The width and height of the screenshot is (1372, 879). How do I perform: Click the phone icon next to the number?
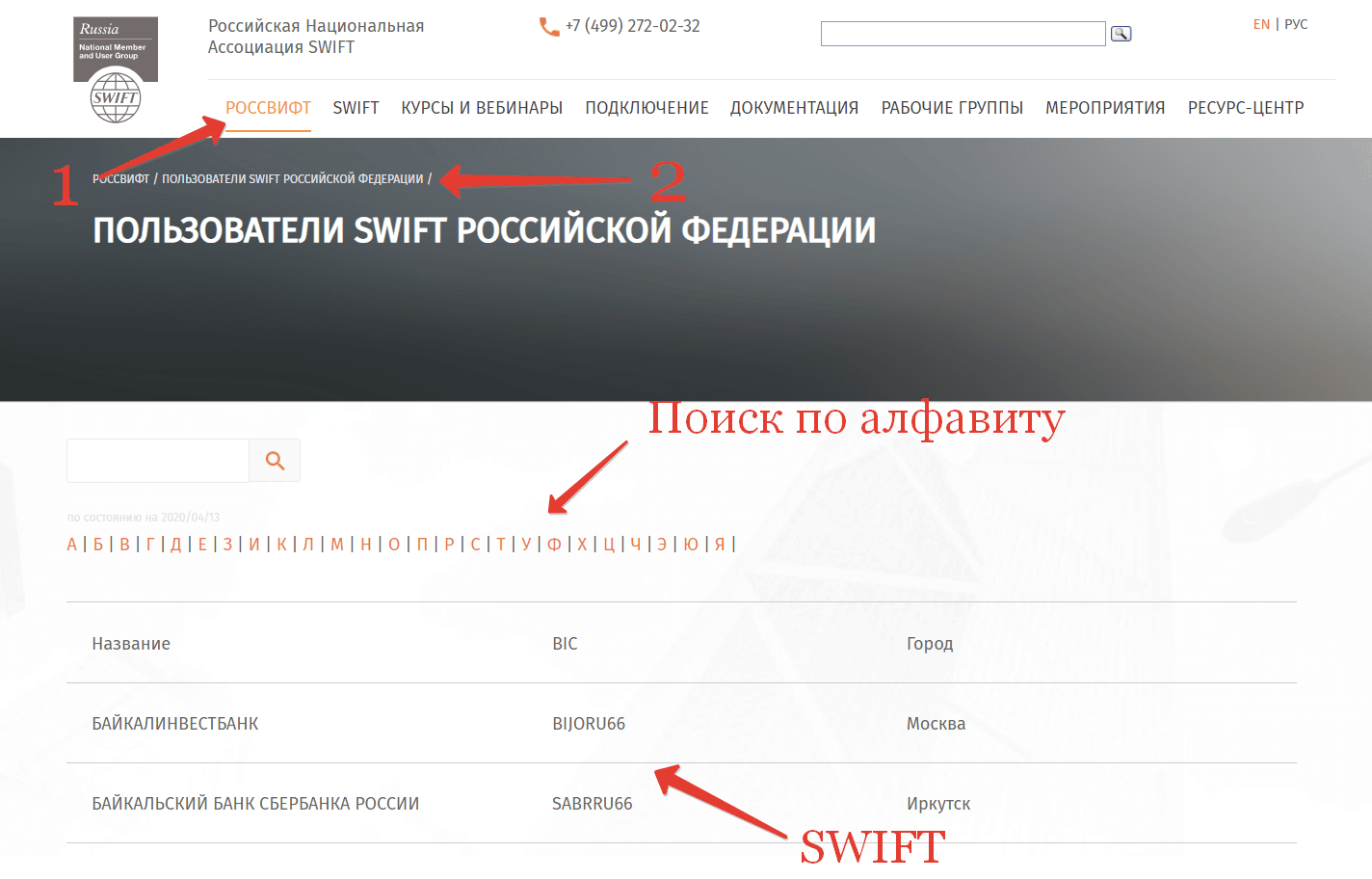point(549,27)
